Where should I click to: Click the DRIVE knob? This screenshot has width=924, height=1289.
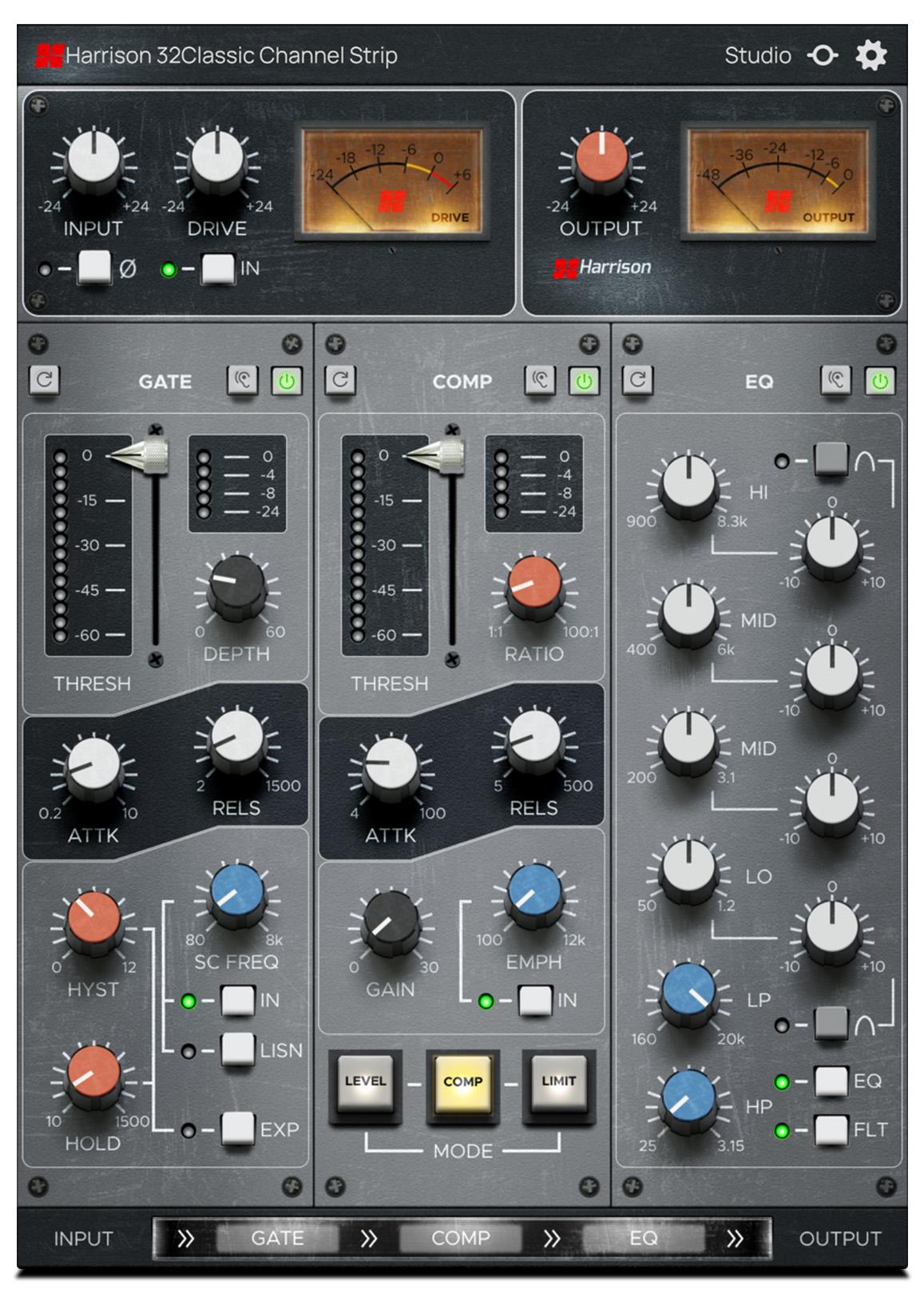(x=216, y=161)
